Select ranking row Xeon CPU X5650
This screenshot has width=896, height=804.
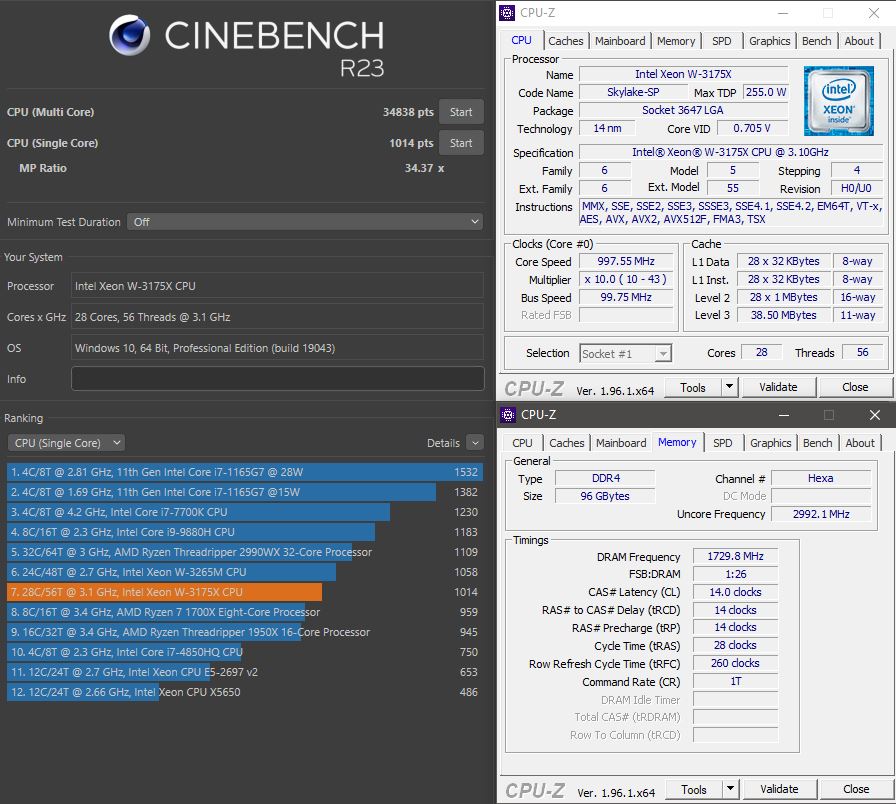[245, 692]
